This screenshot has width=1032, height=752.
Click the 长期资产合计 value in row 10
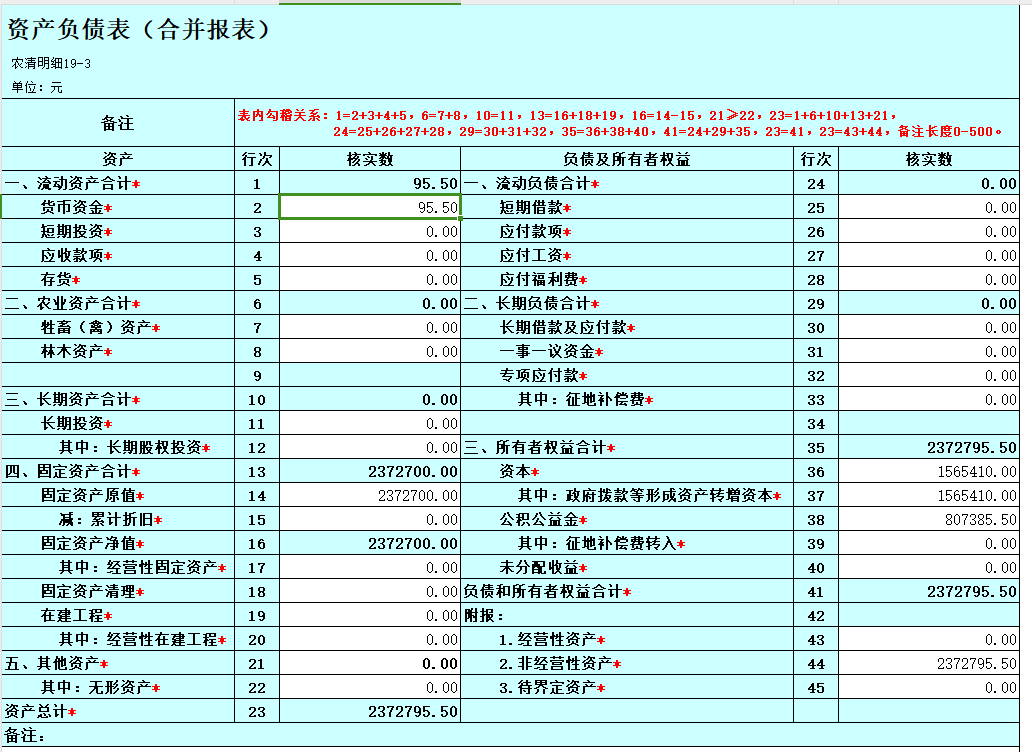click(x=370, y=399)
